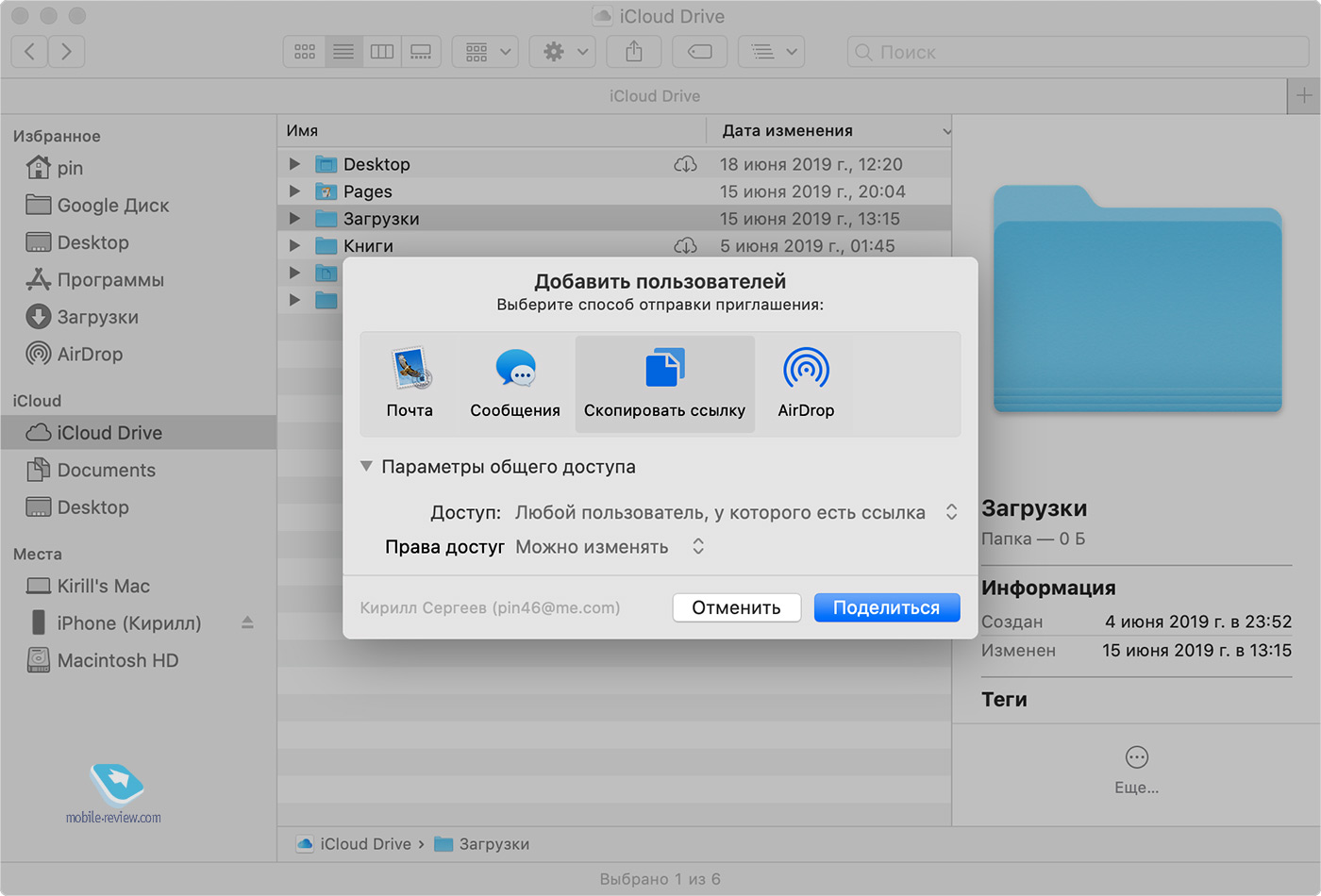Click the Back navigation arrow
The width and height of the screenshot is (1321, 896).
pyautogui.click(x=29, y=52)
